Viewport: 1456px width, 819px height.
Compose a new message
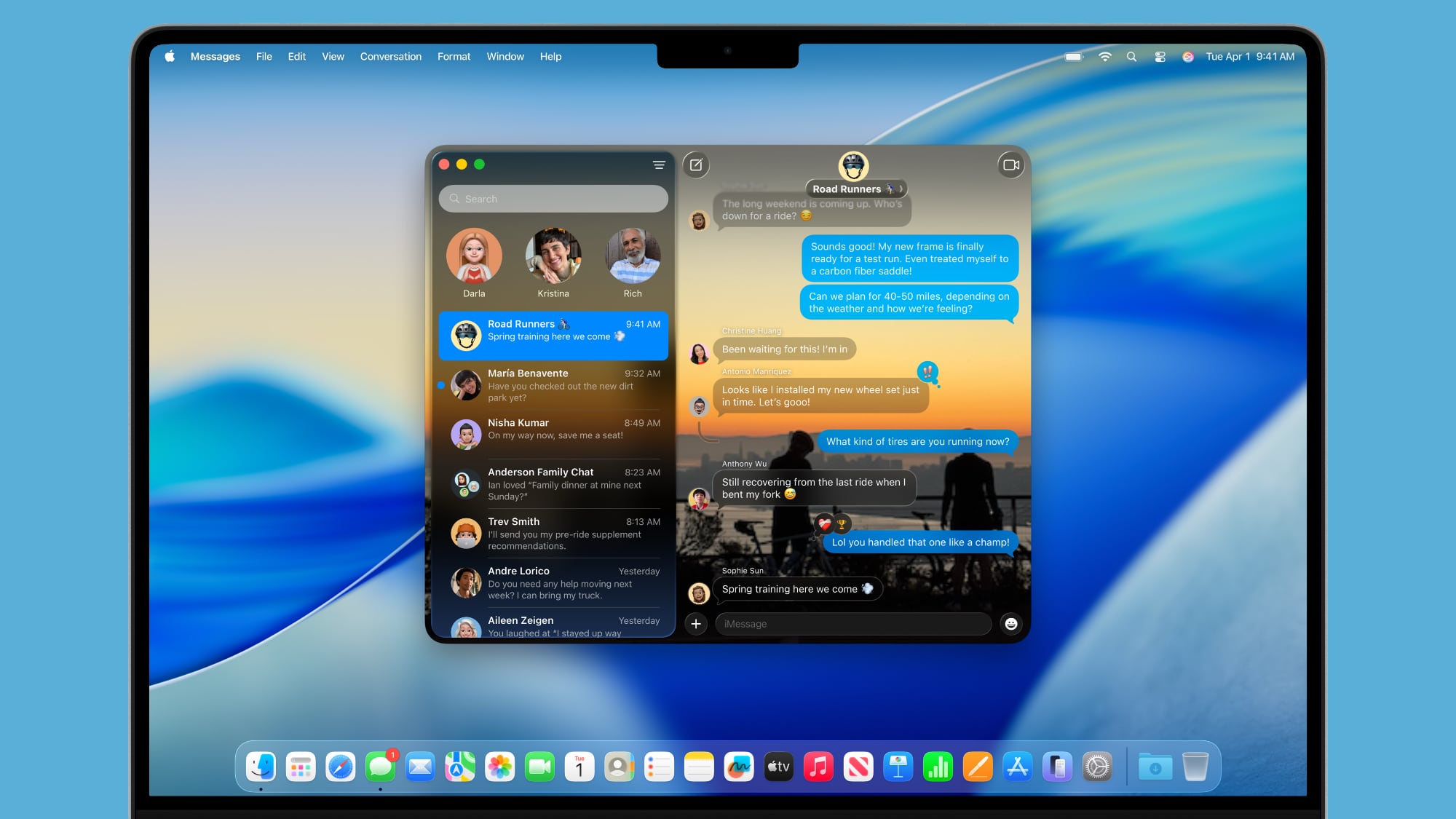[x=697, y=165]
